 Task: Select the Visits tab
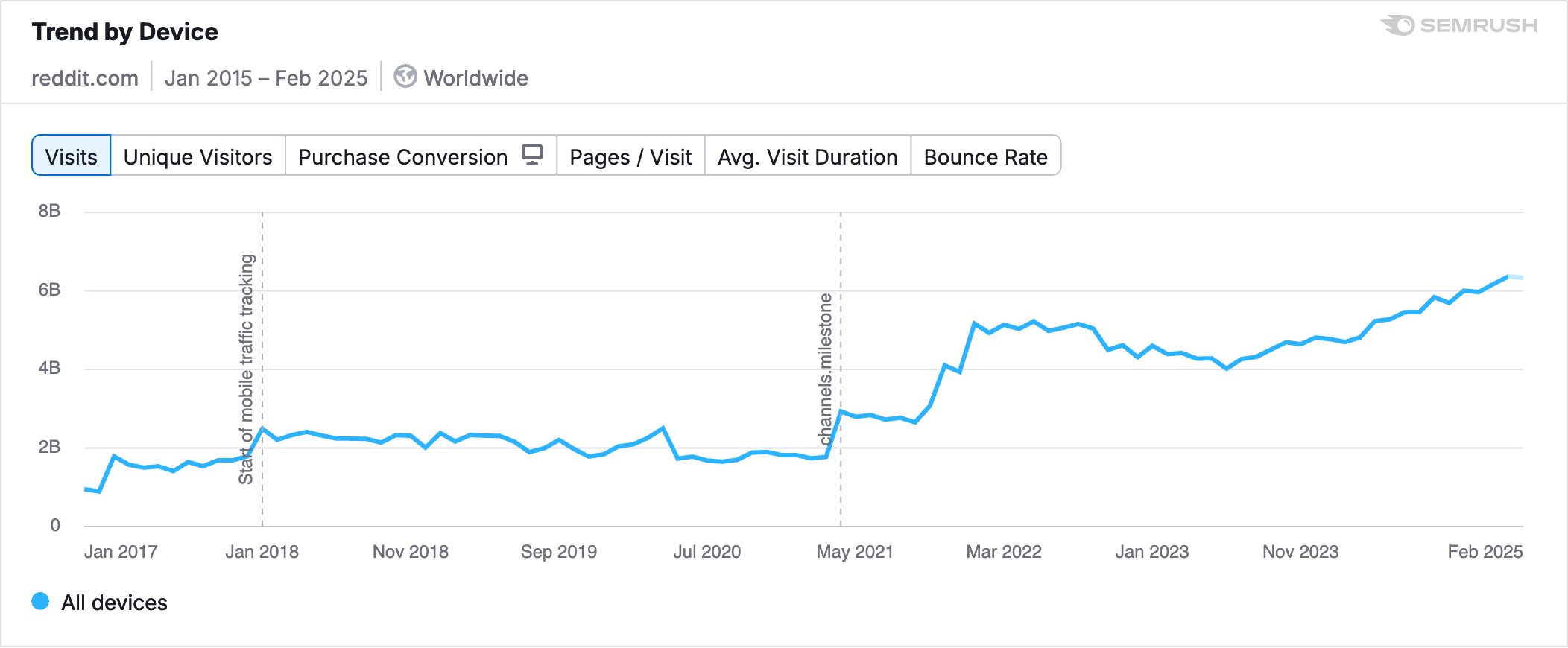(x=71, y=156)
